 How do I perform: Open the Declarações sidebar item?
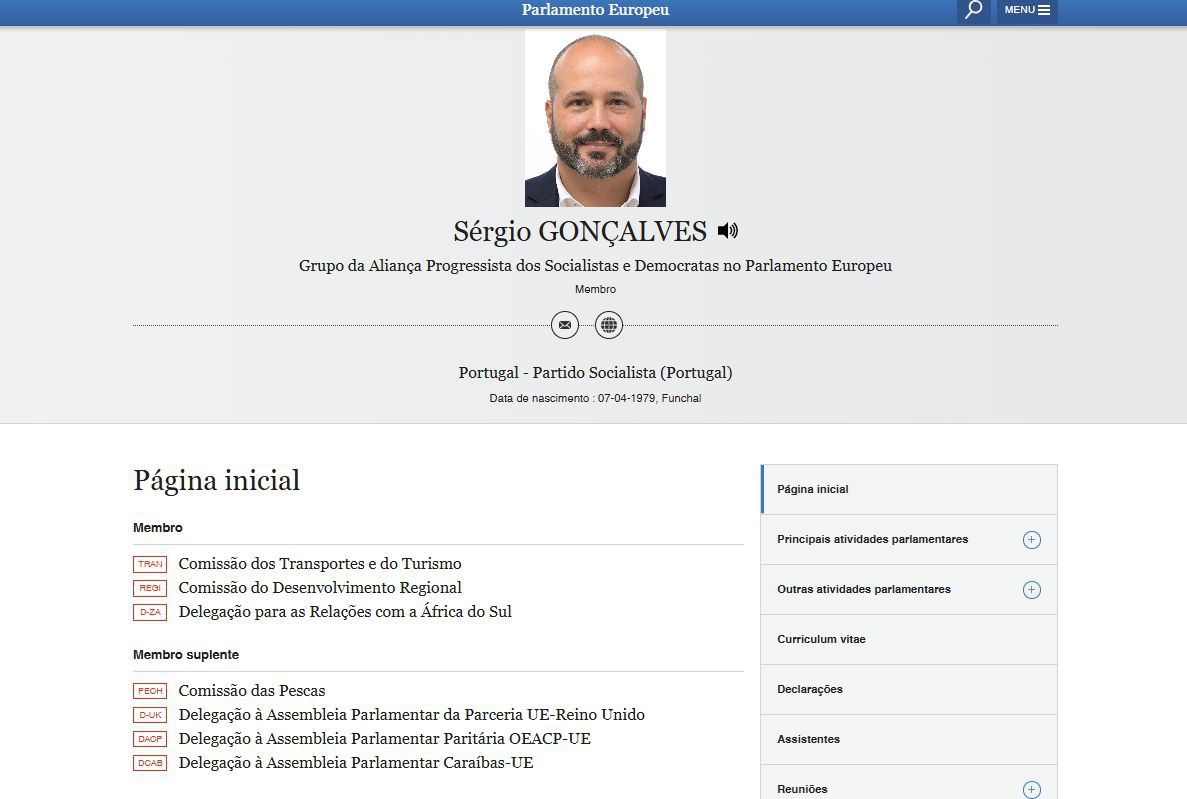[810, 690]
